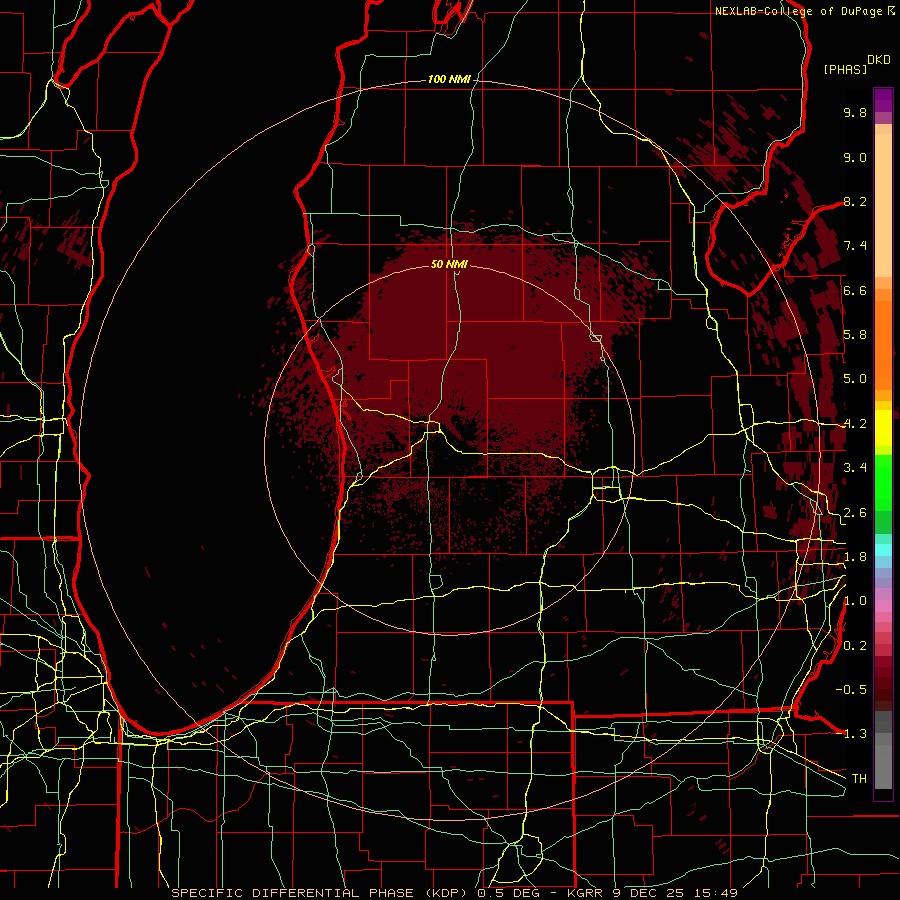Click the 6.6 legend value

pyautogui.click(x=855, y=290)
